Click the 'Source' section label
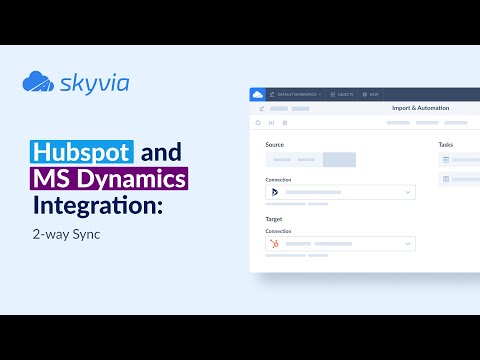The height and width of the screenshot is (360, 480). [x=274, y=145]
